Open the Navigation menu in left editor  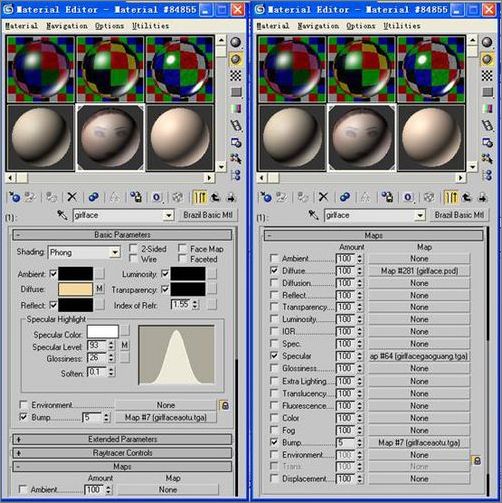(x=67, y=26)
